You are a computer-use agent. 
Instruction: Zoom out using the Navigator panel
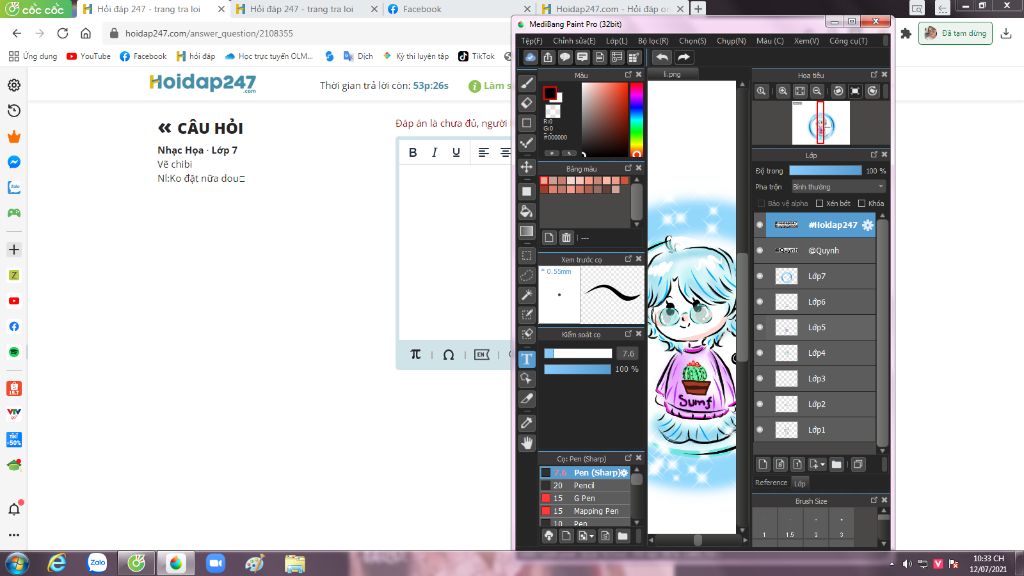coord(817,91)
